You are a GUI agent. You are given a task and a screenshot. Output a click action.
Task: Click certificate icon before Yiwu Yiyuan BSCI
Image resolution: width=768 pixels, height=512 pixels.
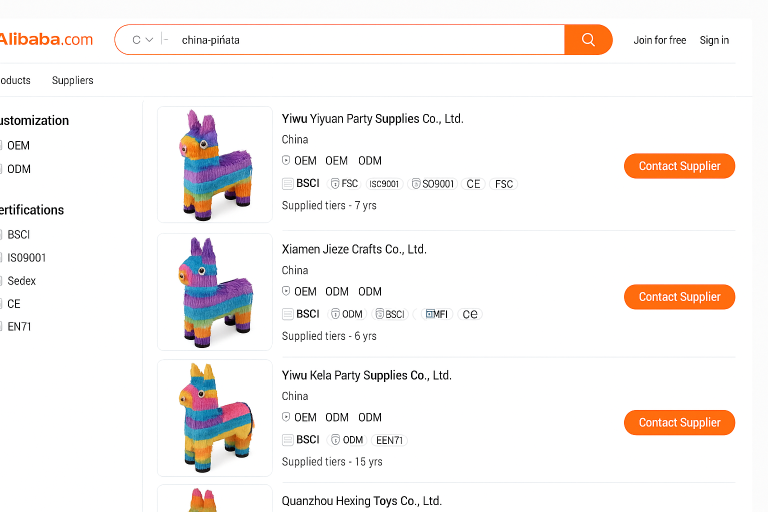point(288,184)
